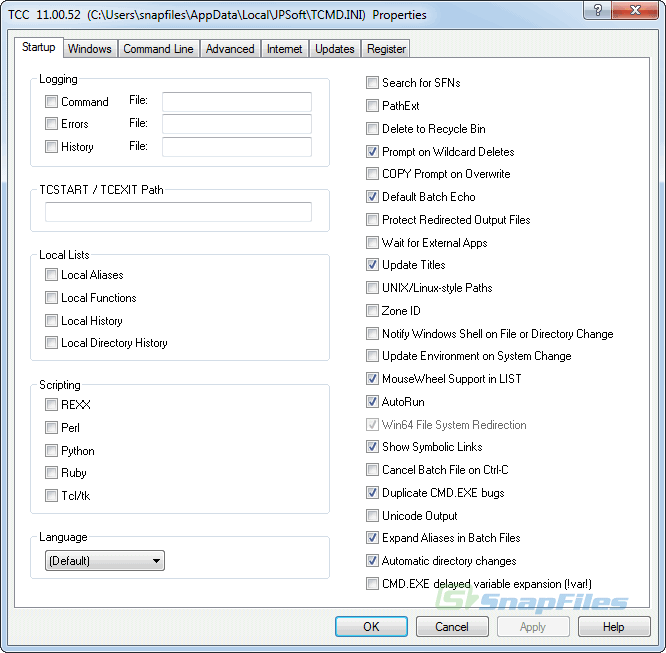Enable Ruby scripting checkbox

point(51,472)
